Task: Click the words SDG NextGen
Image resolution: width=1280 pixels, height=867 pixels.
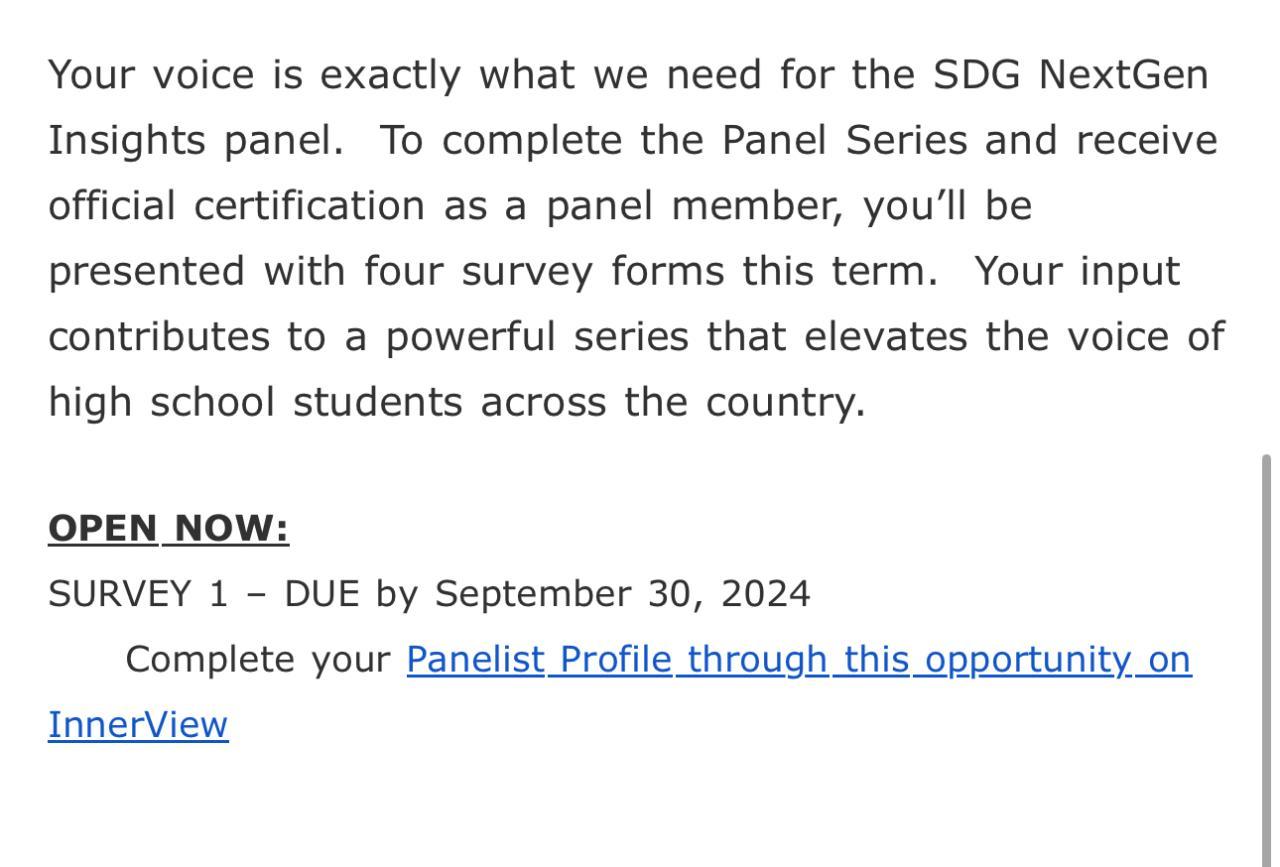Action: 1070,75
